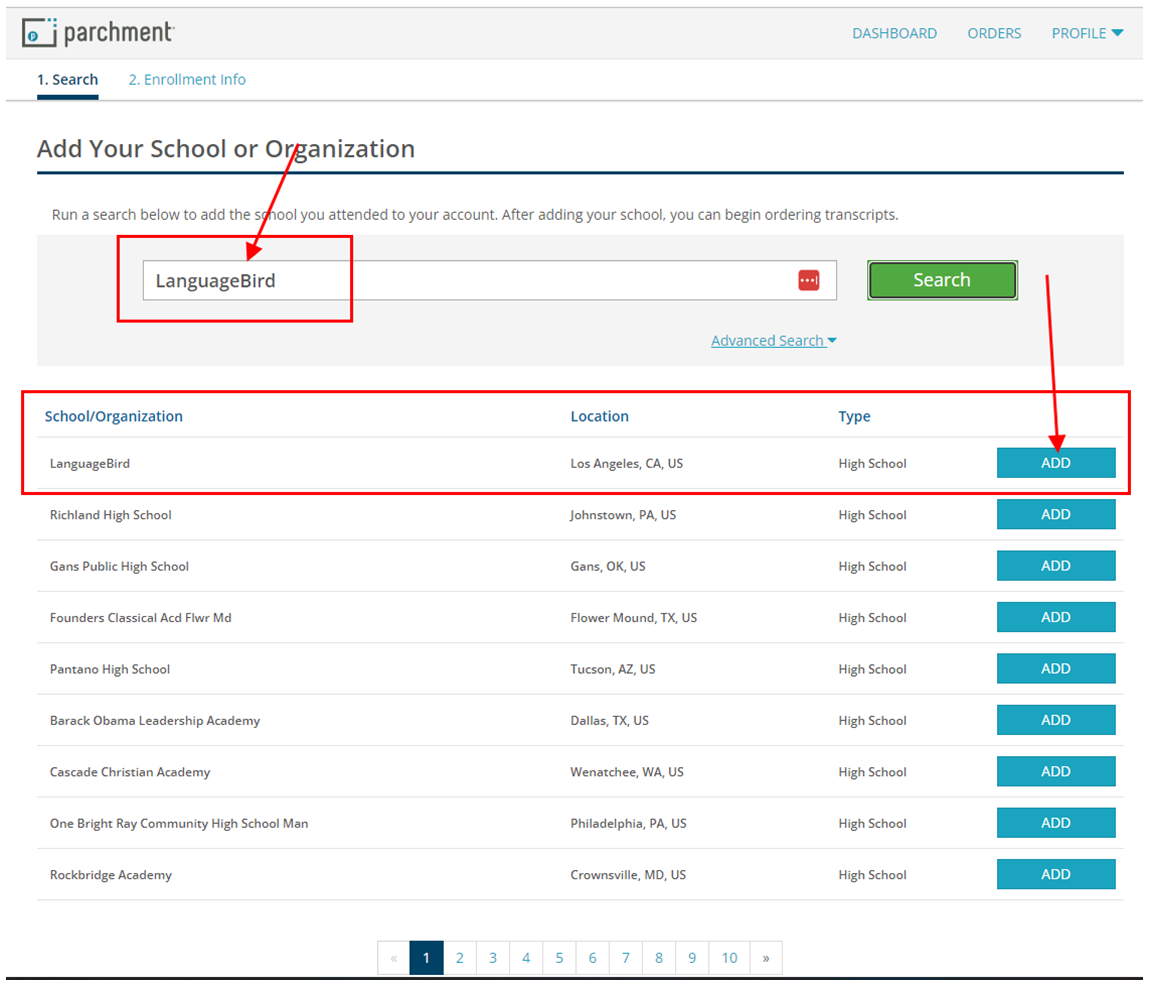Click Rockbridge Academy name
This screenshot has height=996, width=1159.
(111, 875)
